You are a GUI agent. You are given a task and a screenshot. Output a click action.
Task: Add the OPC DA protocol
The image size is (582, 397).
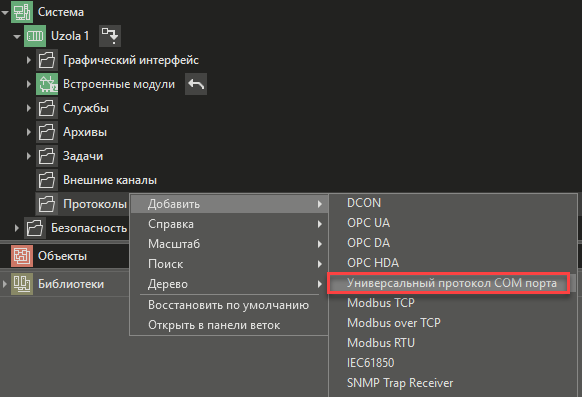[x=452, y=243]
